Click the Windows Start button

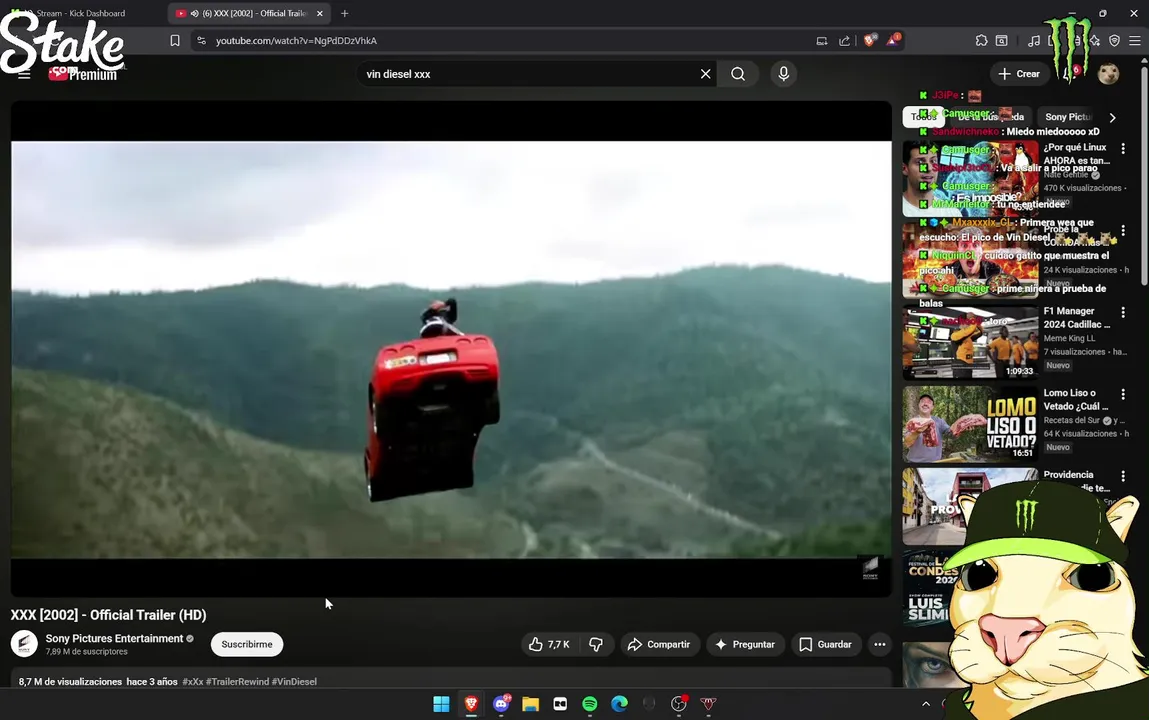click(441, 704)
